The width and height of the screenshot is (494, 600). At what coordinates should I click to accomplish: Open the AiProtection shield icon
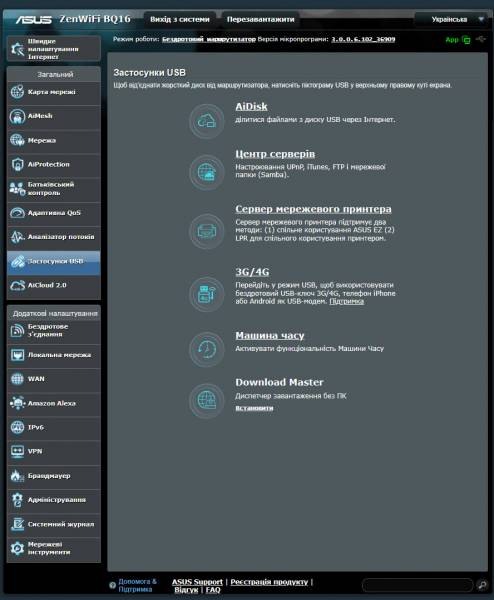[17, 165]
